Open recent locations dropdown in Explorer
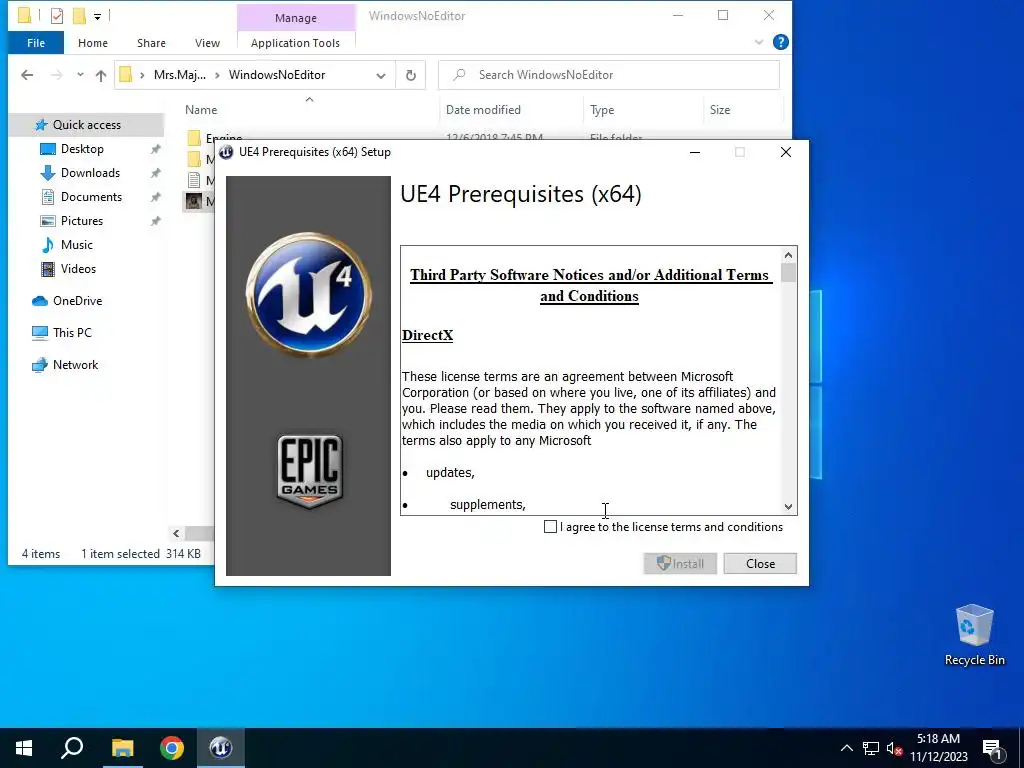 80,75
